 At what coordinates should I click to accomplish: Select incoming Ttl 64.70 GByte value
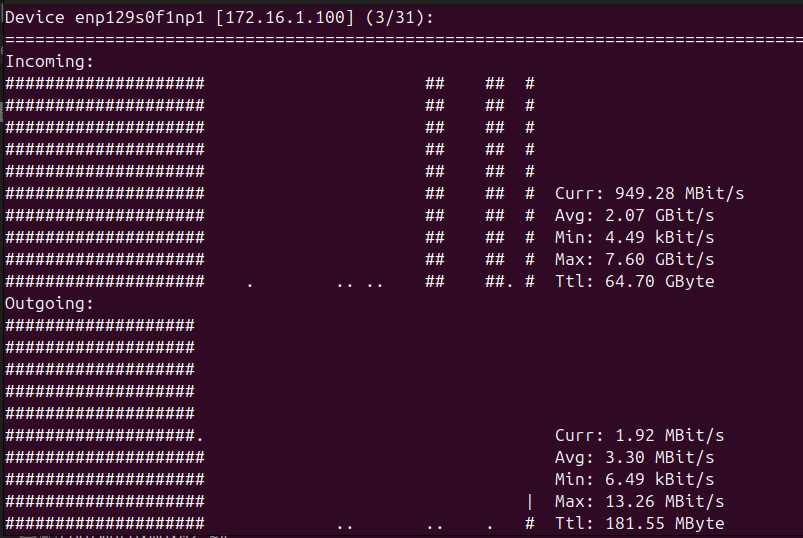(660, 281)
